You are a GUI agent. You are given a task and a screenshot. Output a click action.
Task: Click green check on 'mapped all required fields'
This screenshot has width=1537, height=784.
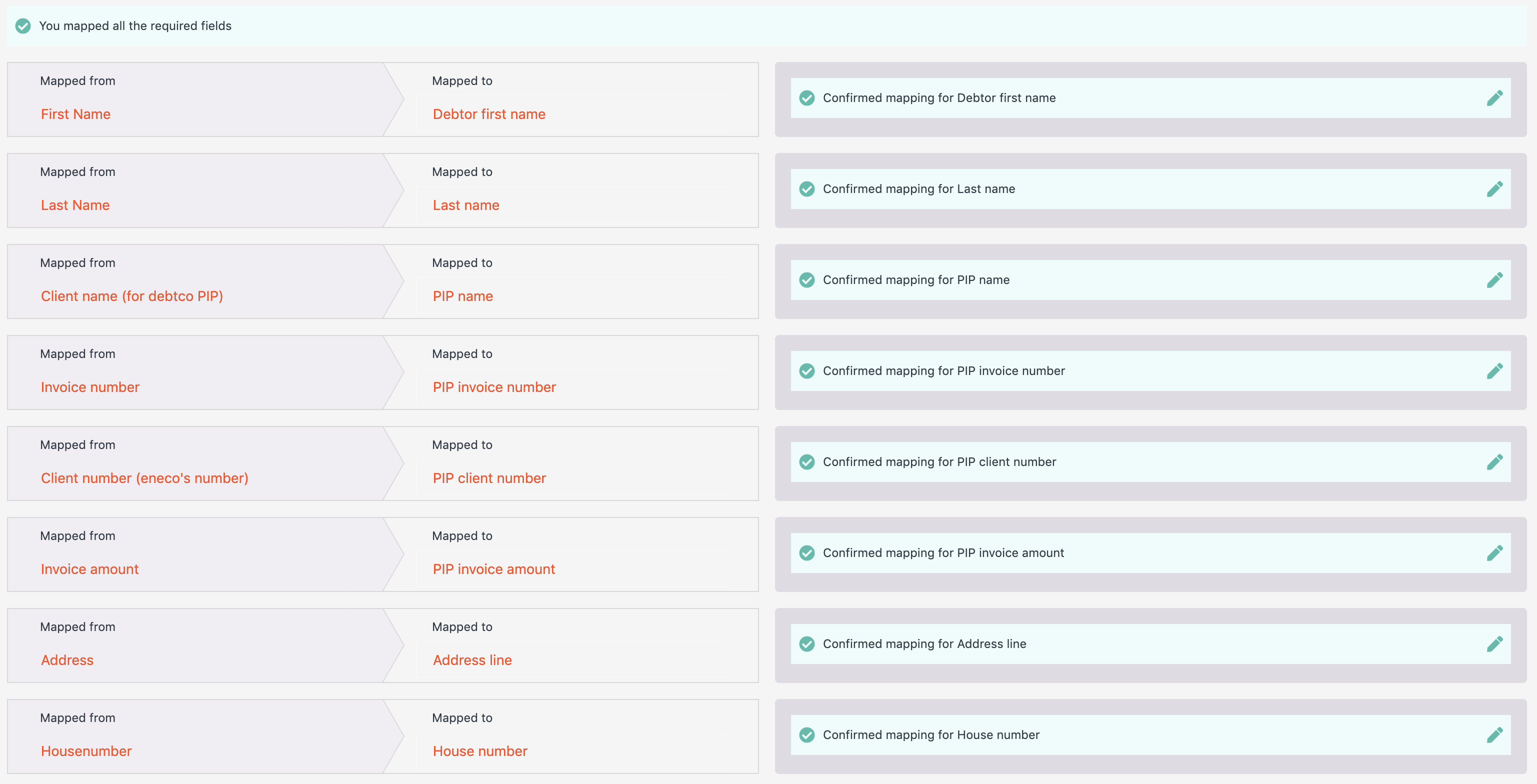22,25
